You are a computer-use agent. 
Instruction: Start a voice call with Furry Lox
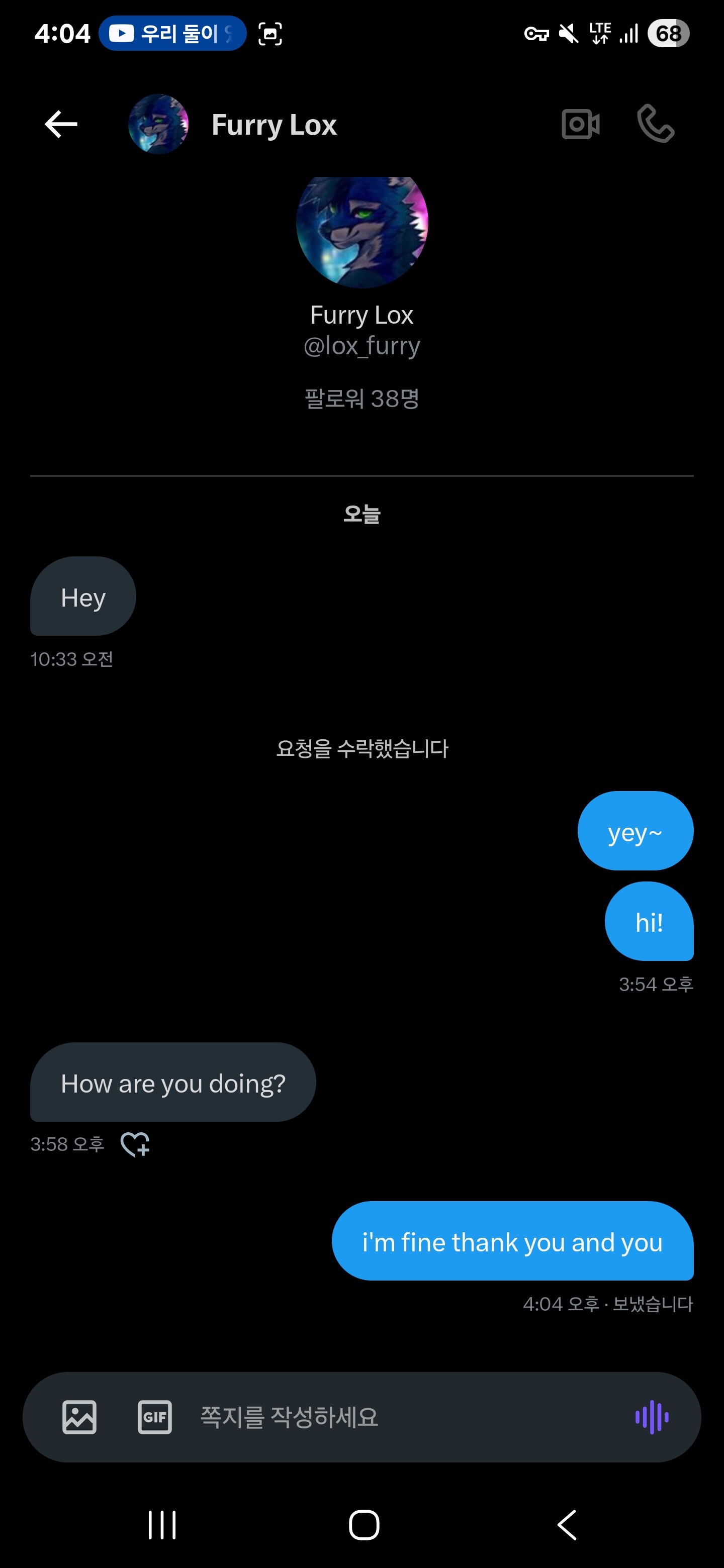click(x=655, y=124)
